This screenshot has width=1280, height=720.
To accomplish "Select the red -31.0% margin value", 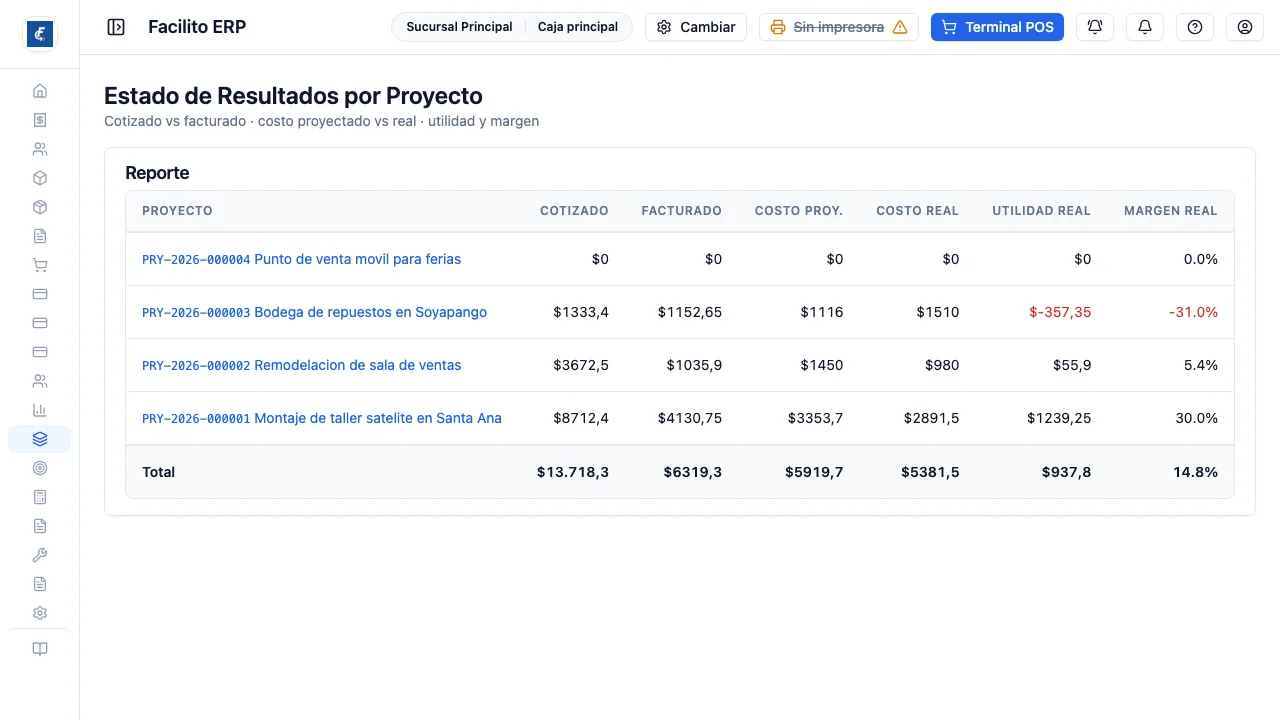I will point(1193,312).
